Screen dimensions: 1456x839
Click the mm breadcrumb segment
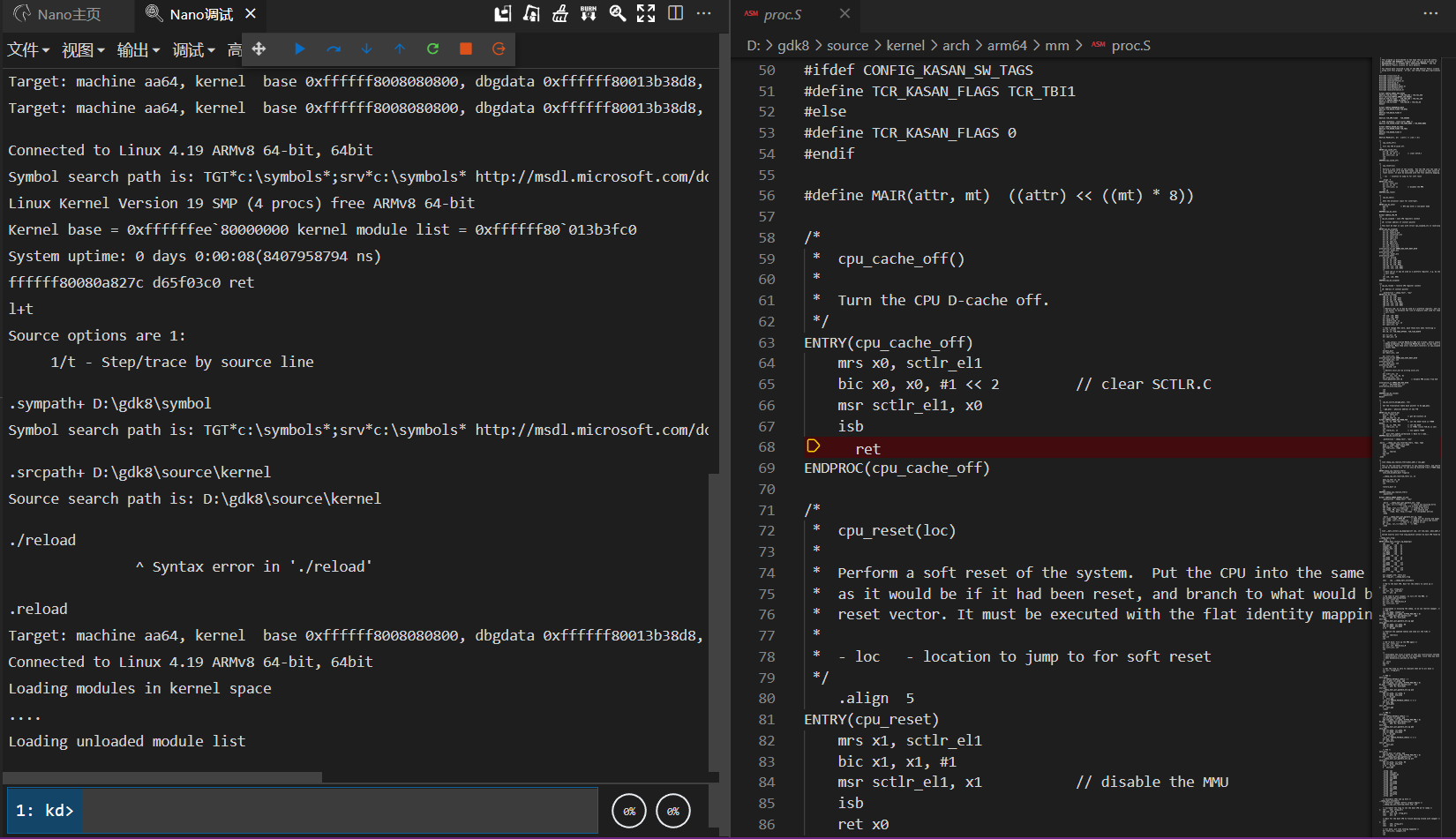click(1057, 46)
